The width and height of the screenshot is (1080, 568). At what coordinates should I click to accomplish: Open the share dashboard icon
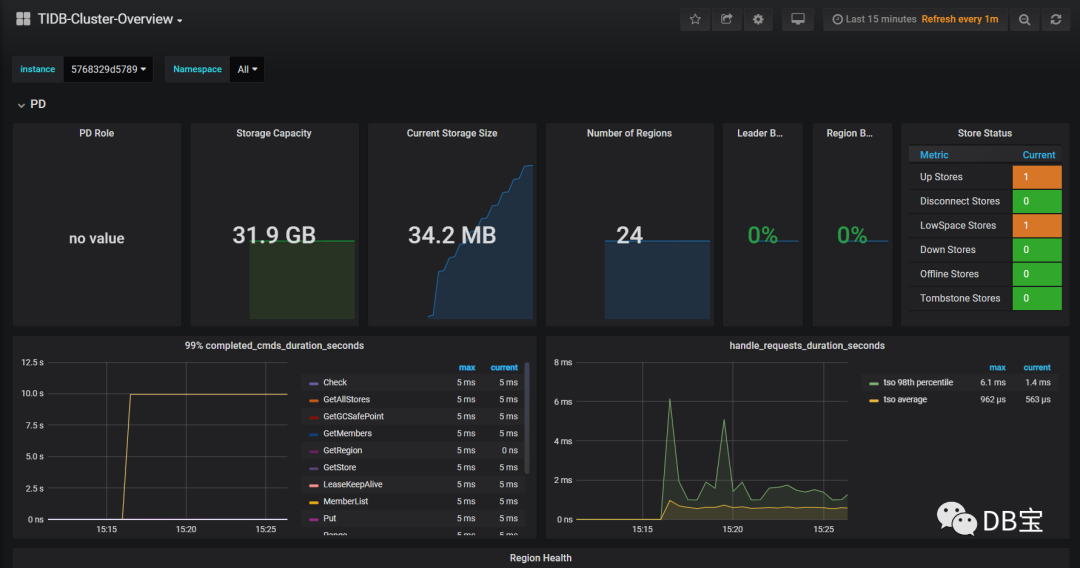[x=727, y=19]
